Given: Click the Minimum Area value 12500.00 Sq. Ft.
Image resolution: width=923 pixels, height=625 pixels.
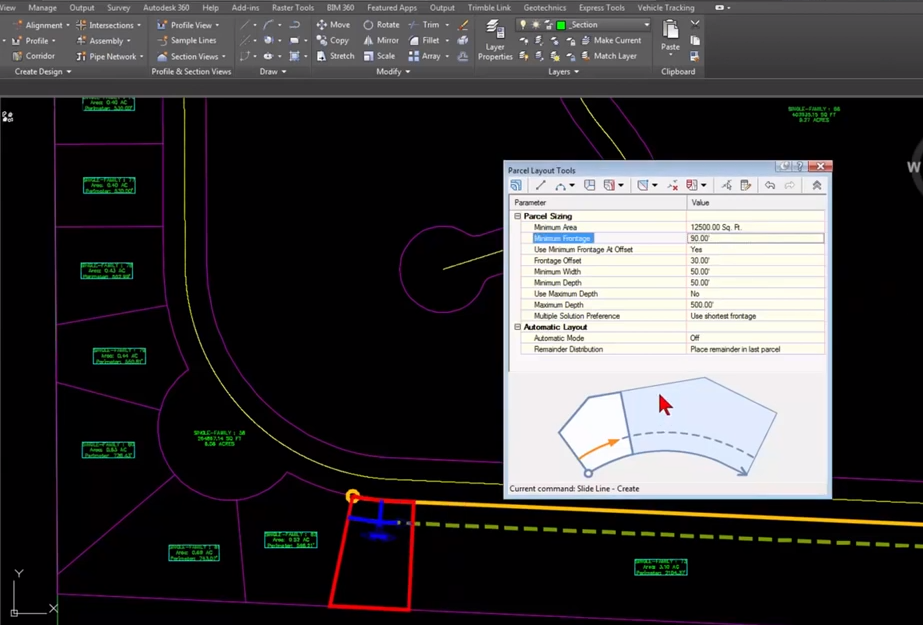Looking at the screenshot, I should 755,227.
